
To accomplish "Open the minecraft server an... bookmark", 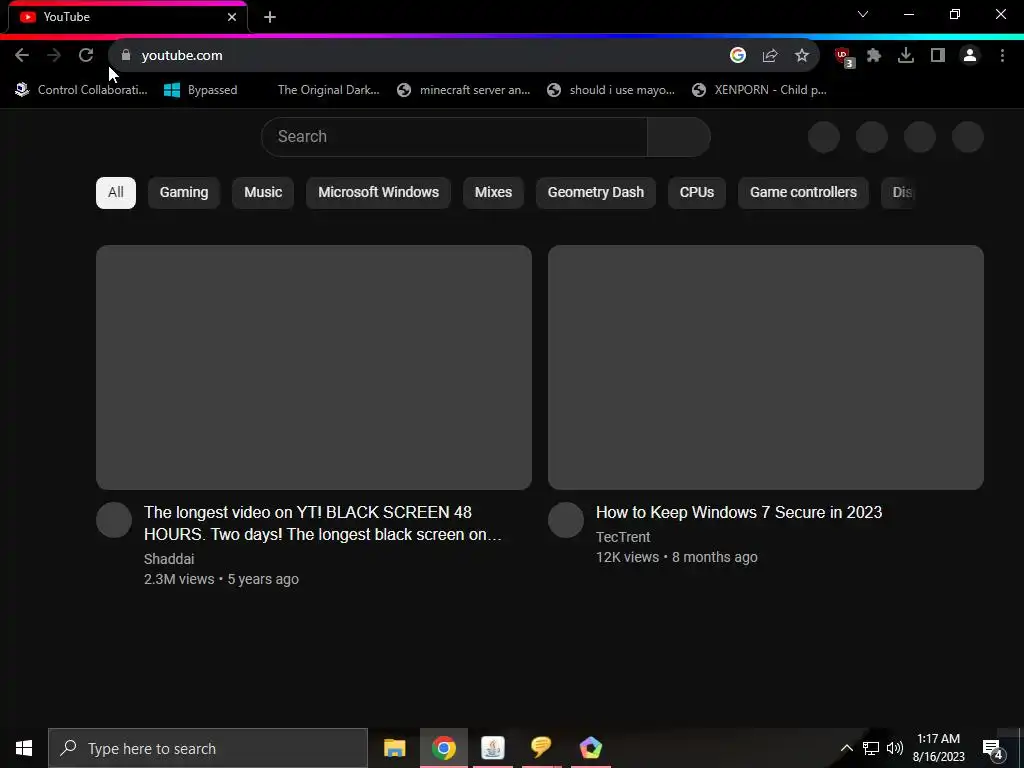I will click(464, 90).
